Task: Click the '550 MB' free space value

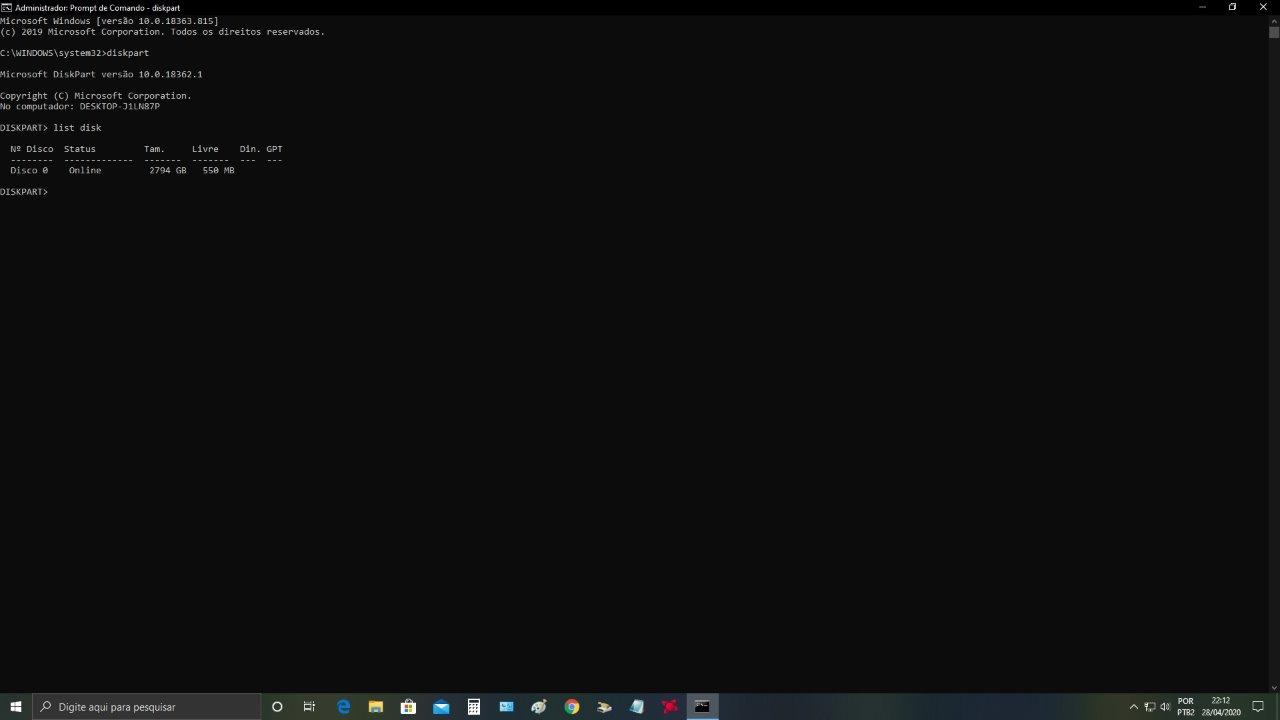Action: [x=218, y=171]
